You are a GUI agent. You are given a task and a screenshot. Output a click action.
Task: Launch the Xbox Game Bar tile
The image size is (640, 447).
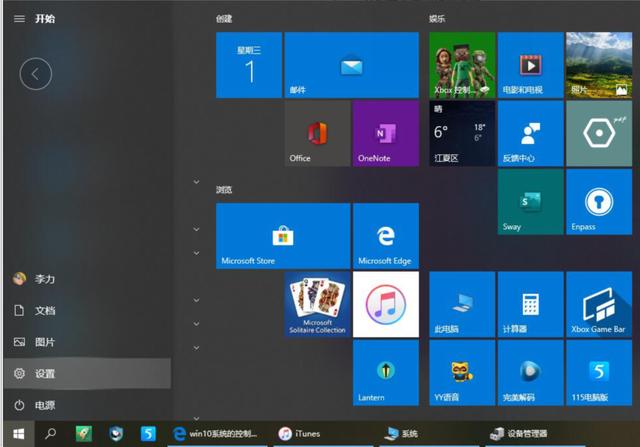coord(599,305)
